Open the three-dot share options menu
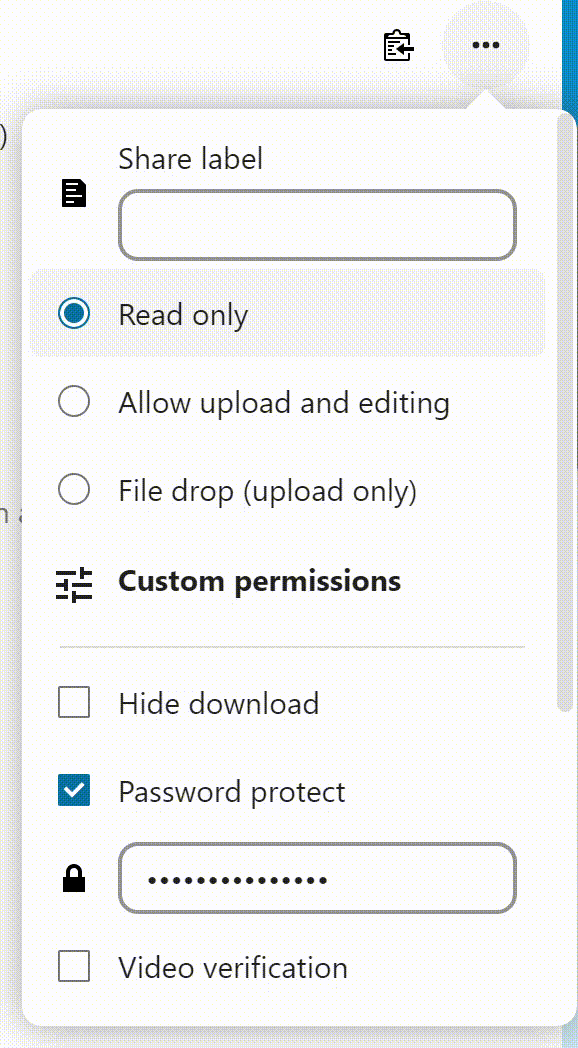Viewport: 578px width, 1048px height. [x=485, y=45]
